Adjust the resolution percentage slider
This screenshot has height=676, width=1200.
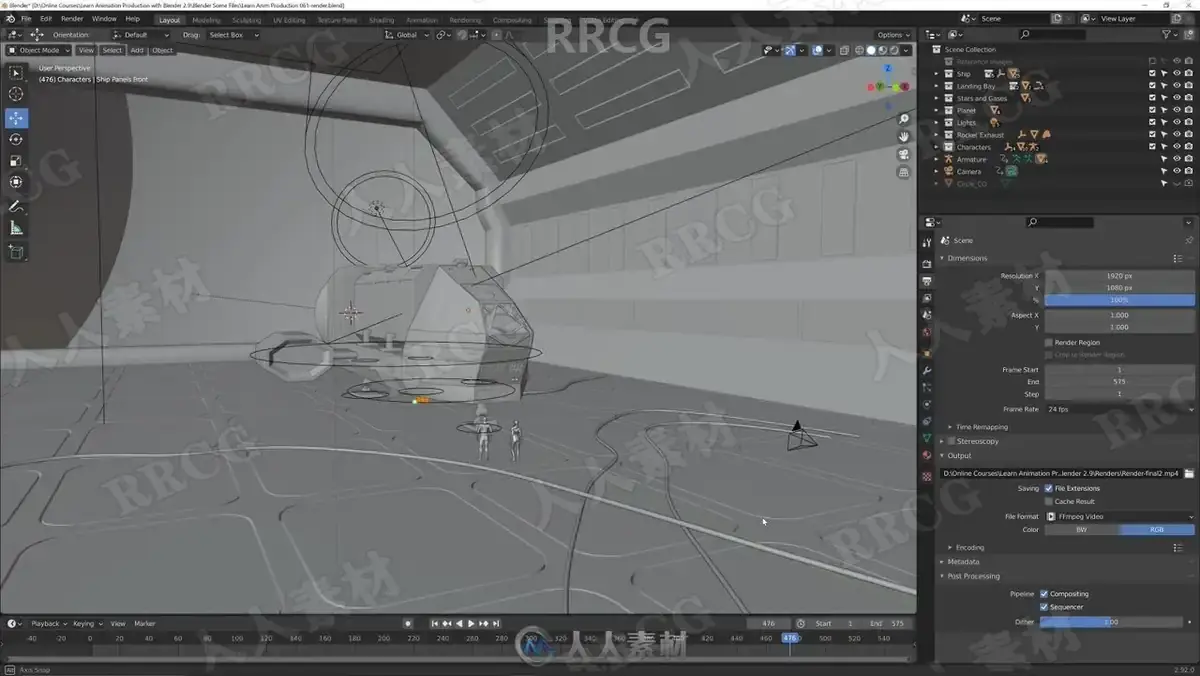tap(1119, 300)
